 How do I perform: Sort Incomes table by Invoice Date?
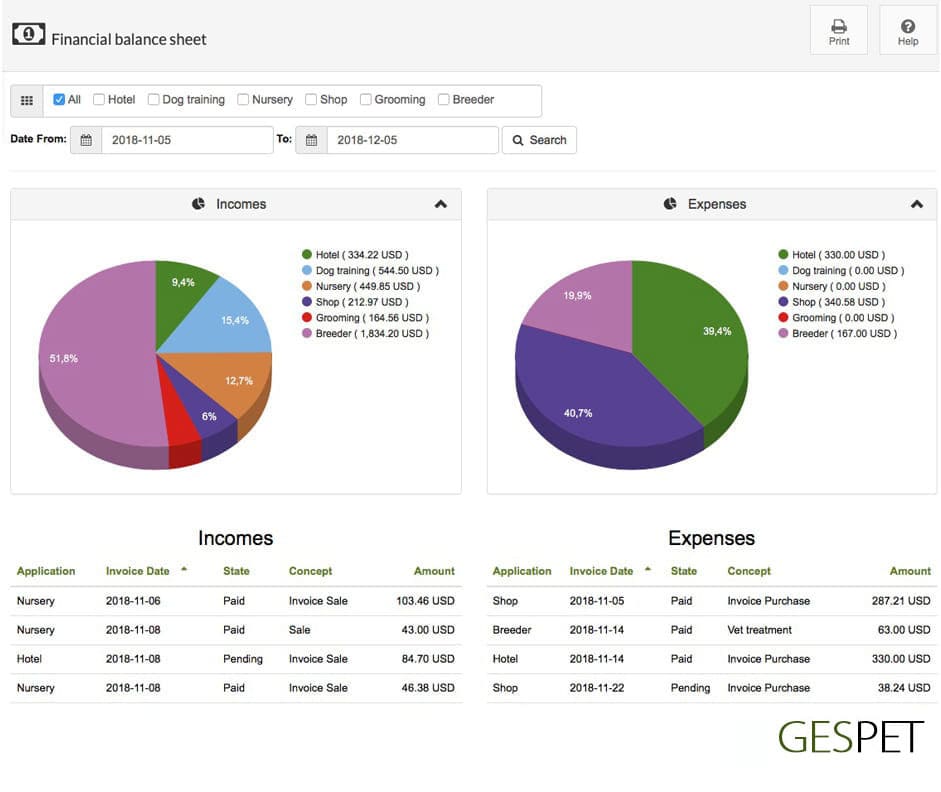click(x=137, y=571)
